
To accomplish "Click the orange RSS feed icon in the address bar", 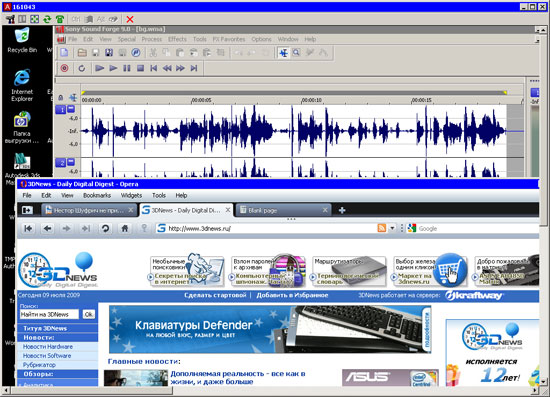I will 382,228.
